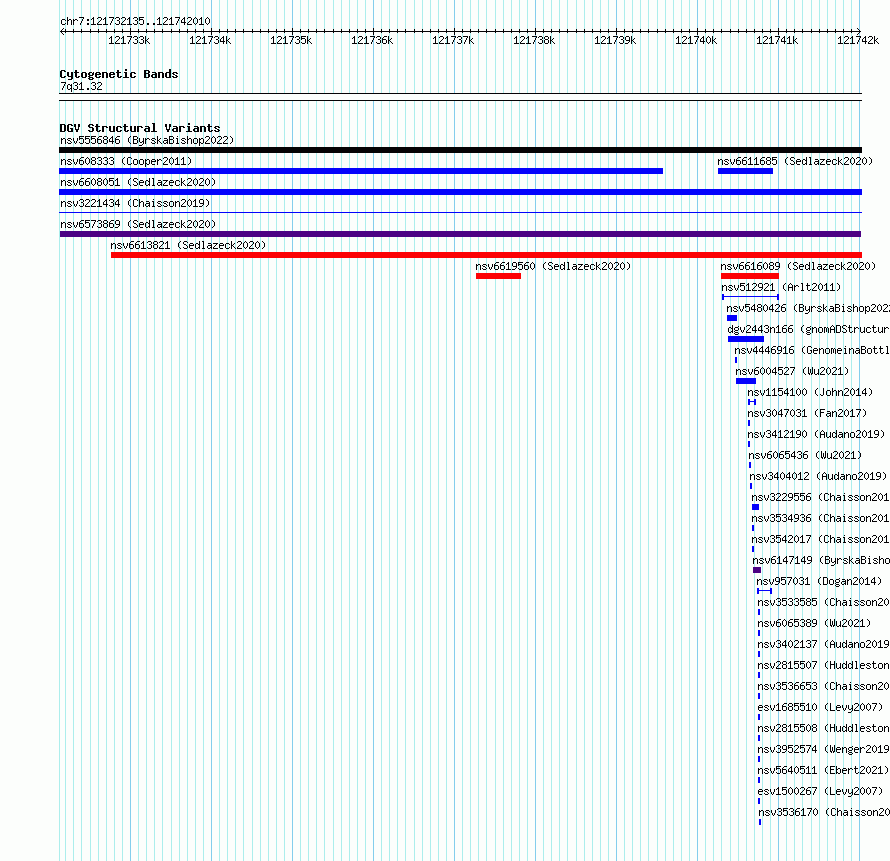This screenshot has width=890, height=861.
Task: Open variant nsv3542017 label
Action: (820, 539)
